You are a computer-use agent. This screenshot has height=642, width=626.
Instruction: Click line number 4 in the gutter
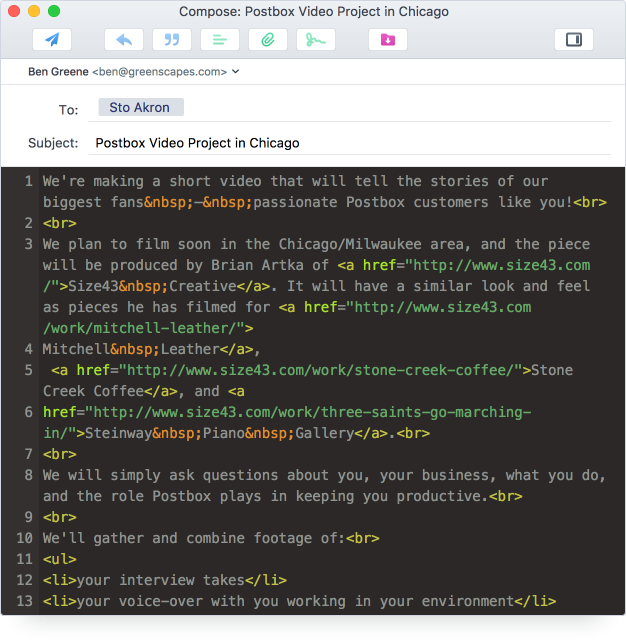tap(29, 349)
